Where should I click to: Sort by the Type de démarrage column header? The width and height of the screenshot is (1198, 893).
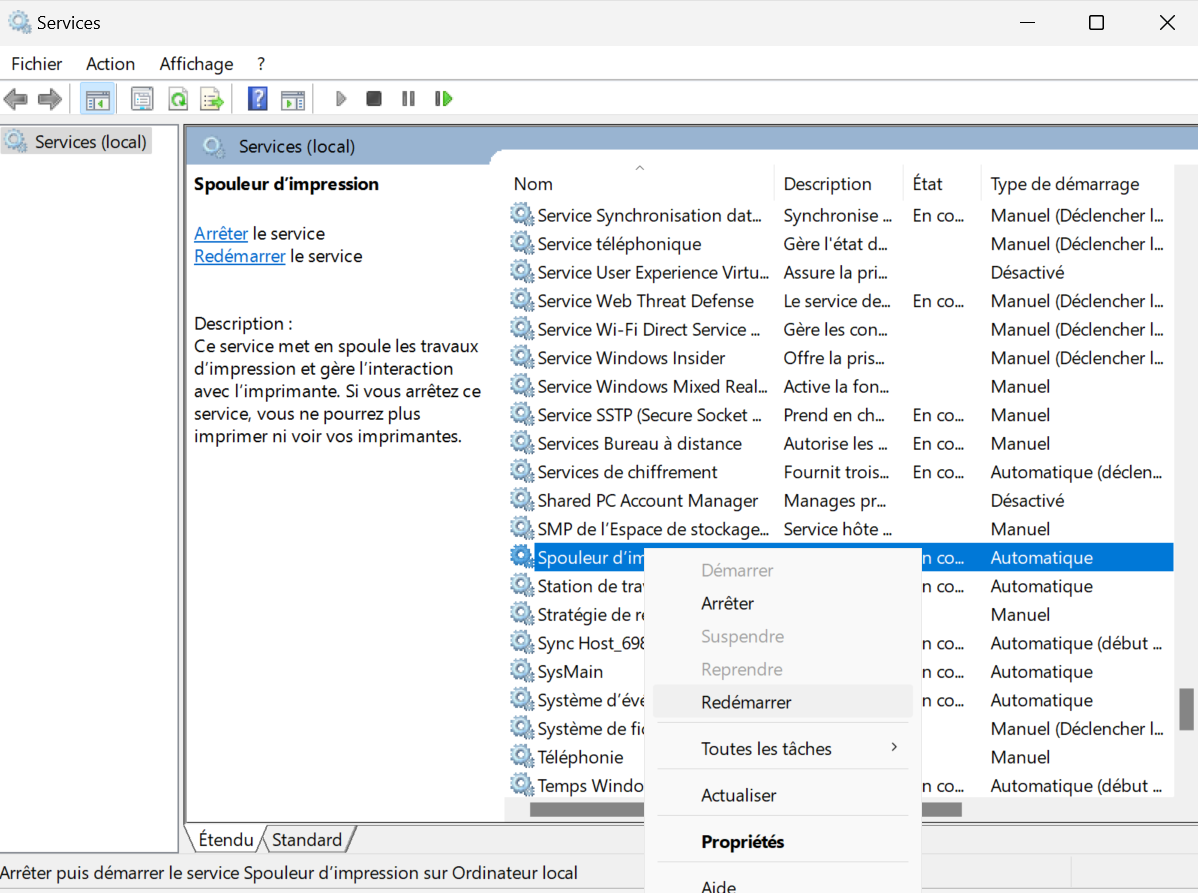pyautogui.click(x=1077, y=184)
